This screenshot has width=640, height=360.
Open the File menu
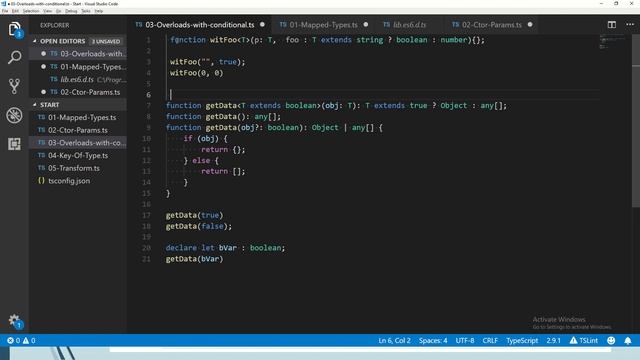(x=5, y=11)
